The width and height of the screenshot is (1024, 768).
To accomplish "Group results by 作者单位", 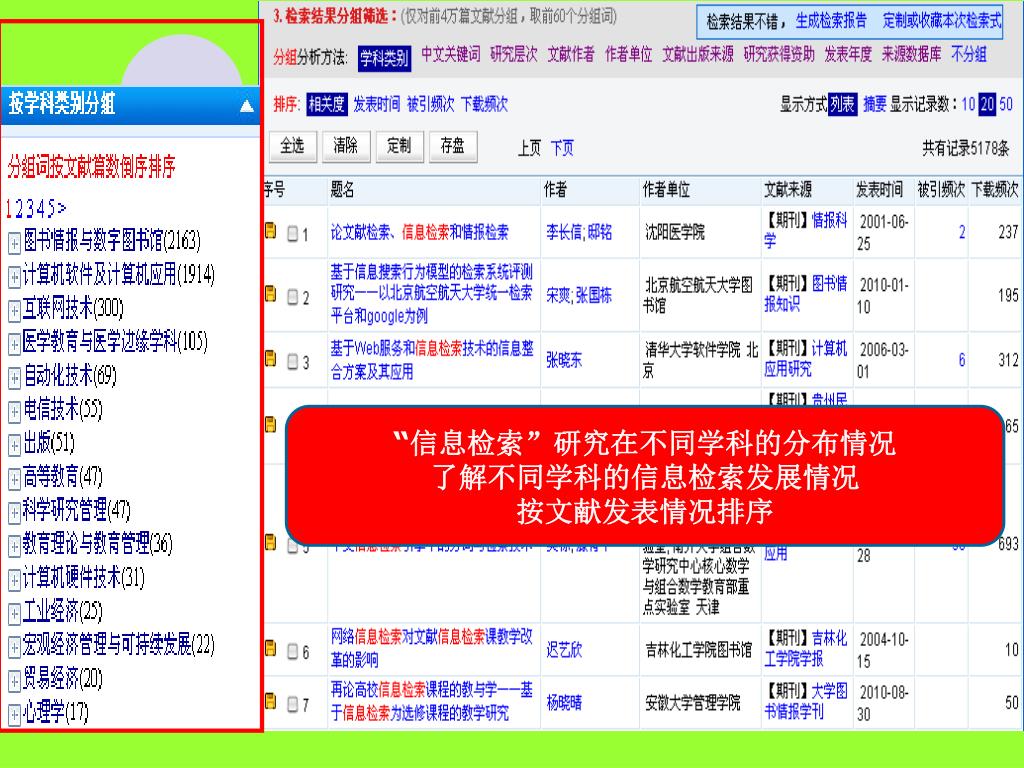I will pos(628,54).
